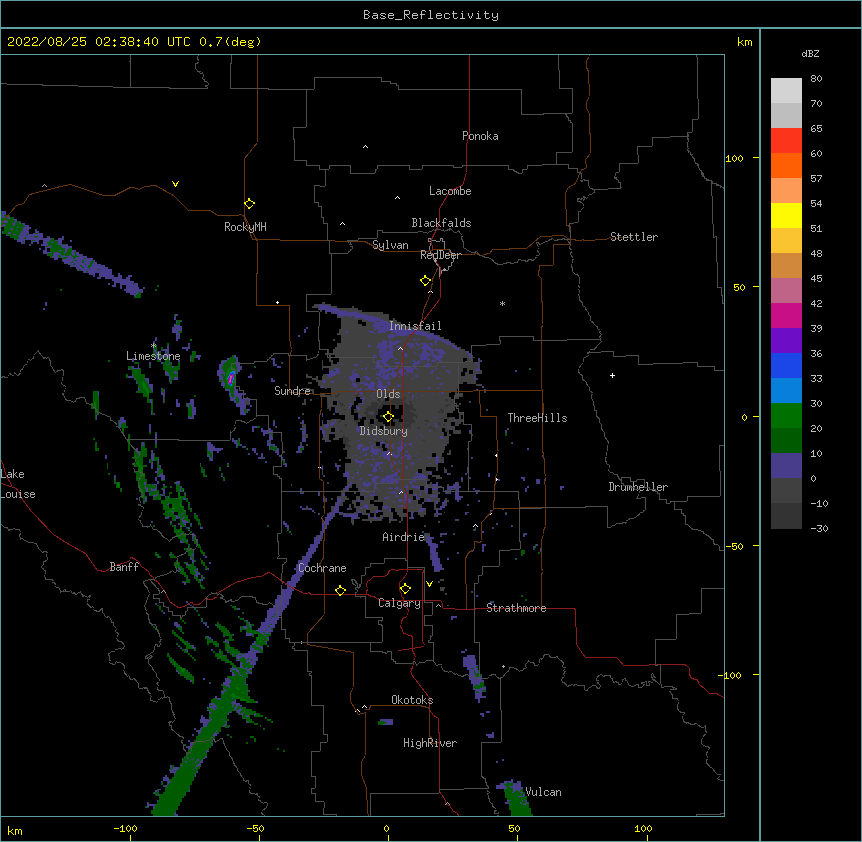Click the -100 km tick on bottom axis
This screenshot has width=862, height=842.
click(x=125, y=828)
